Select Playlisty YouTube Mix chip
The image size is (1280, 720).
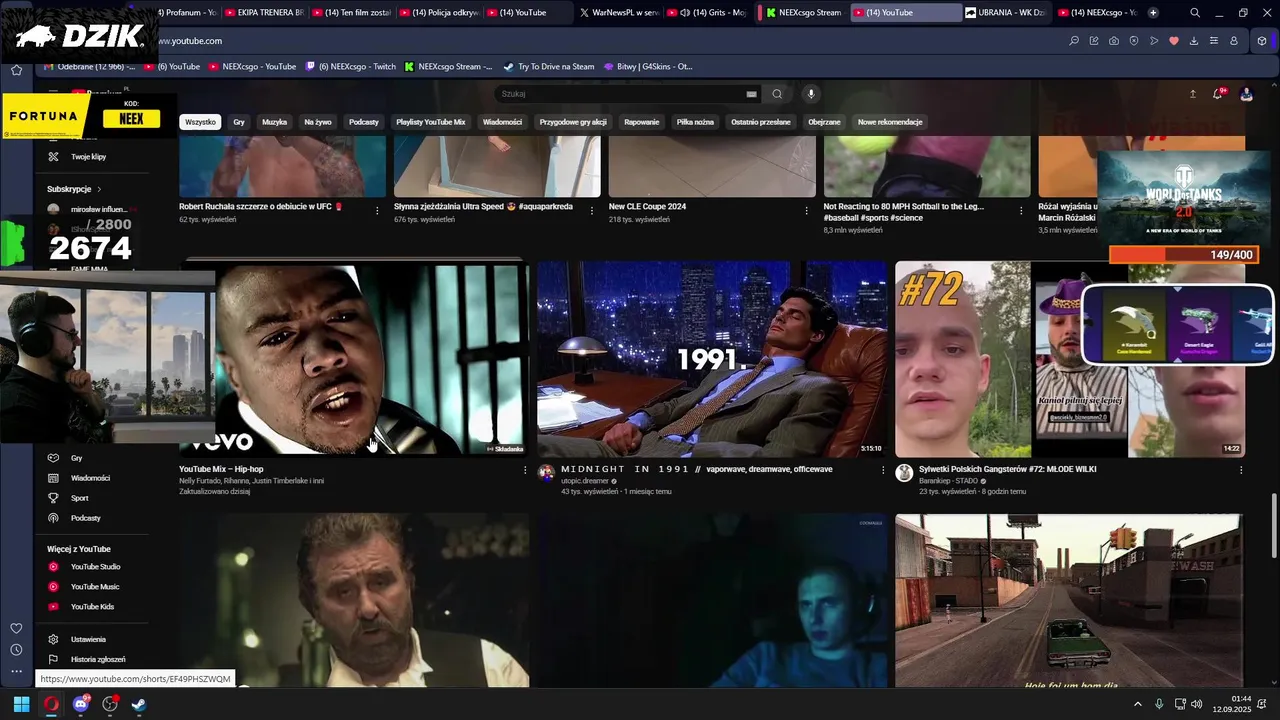pyautogui.click(x=431, y=122)
